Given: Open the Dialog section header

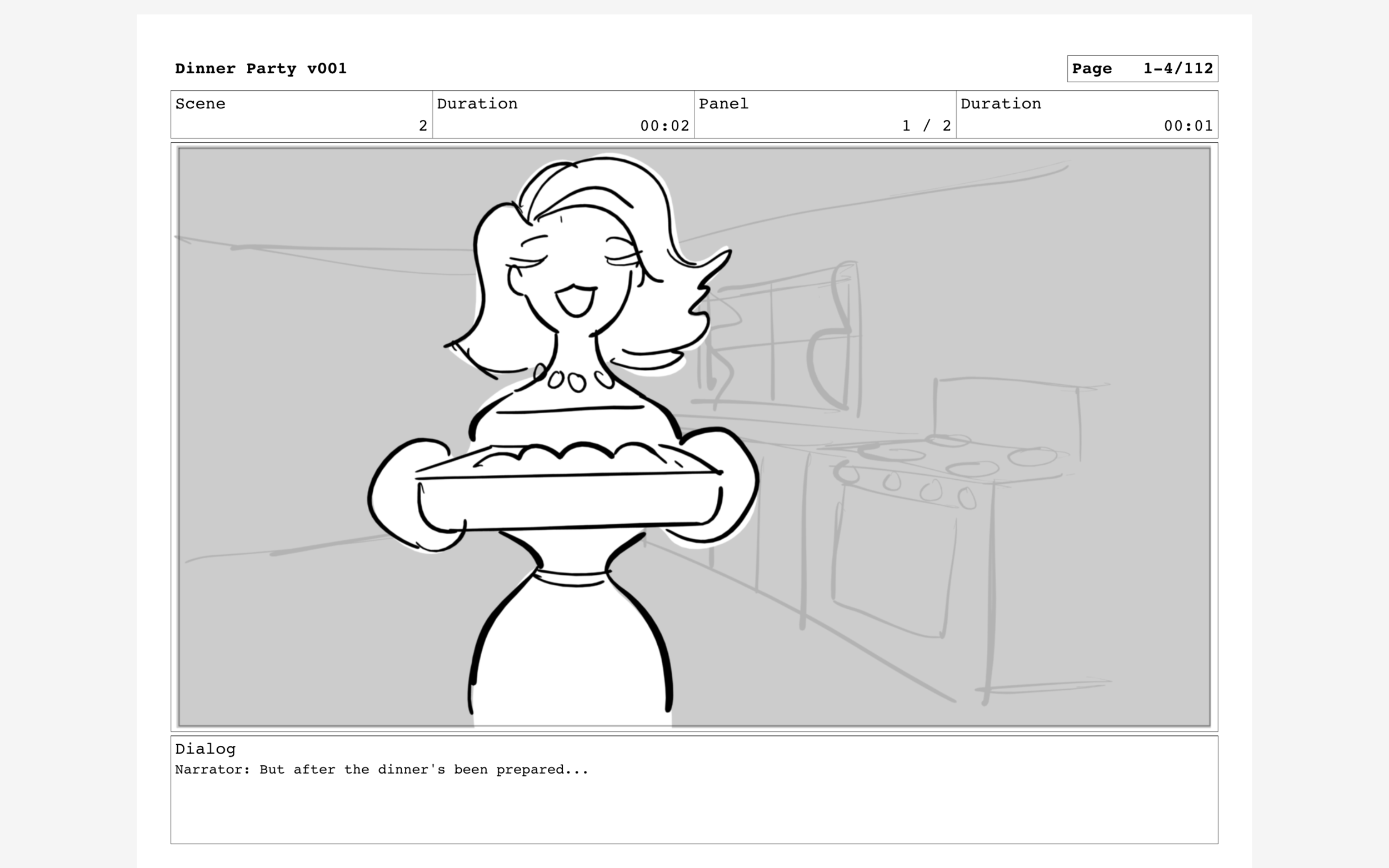Looking at the screenshot, I should click(x=205, y=749).
